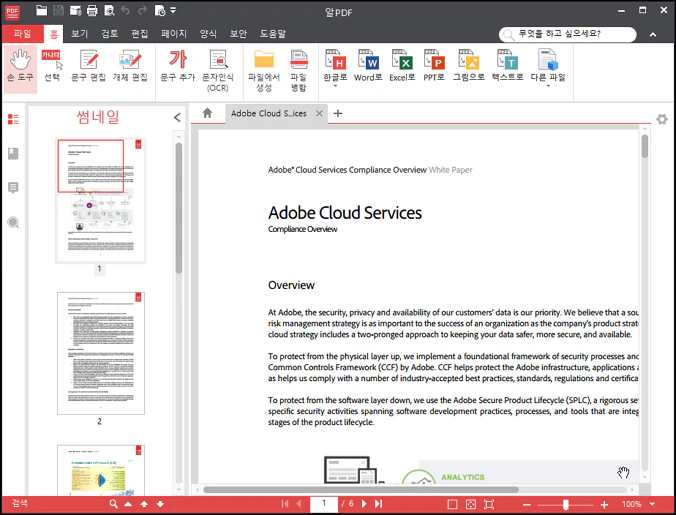The height and width of the screenshot is (515, 676).
Task: Select the page 1 thumbnail
Action: point(101,200)
